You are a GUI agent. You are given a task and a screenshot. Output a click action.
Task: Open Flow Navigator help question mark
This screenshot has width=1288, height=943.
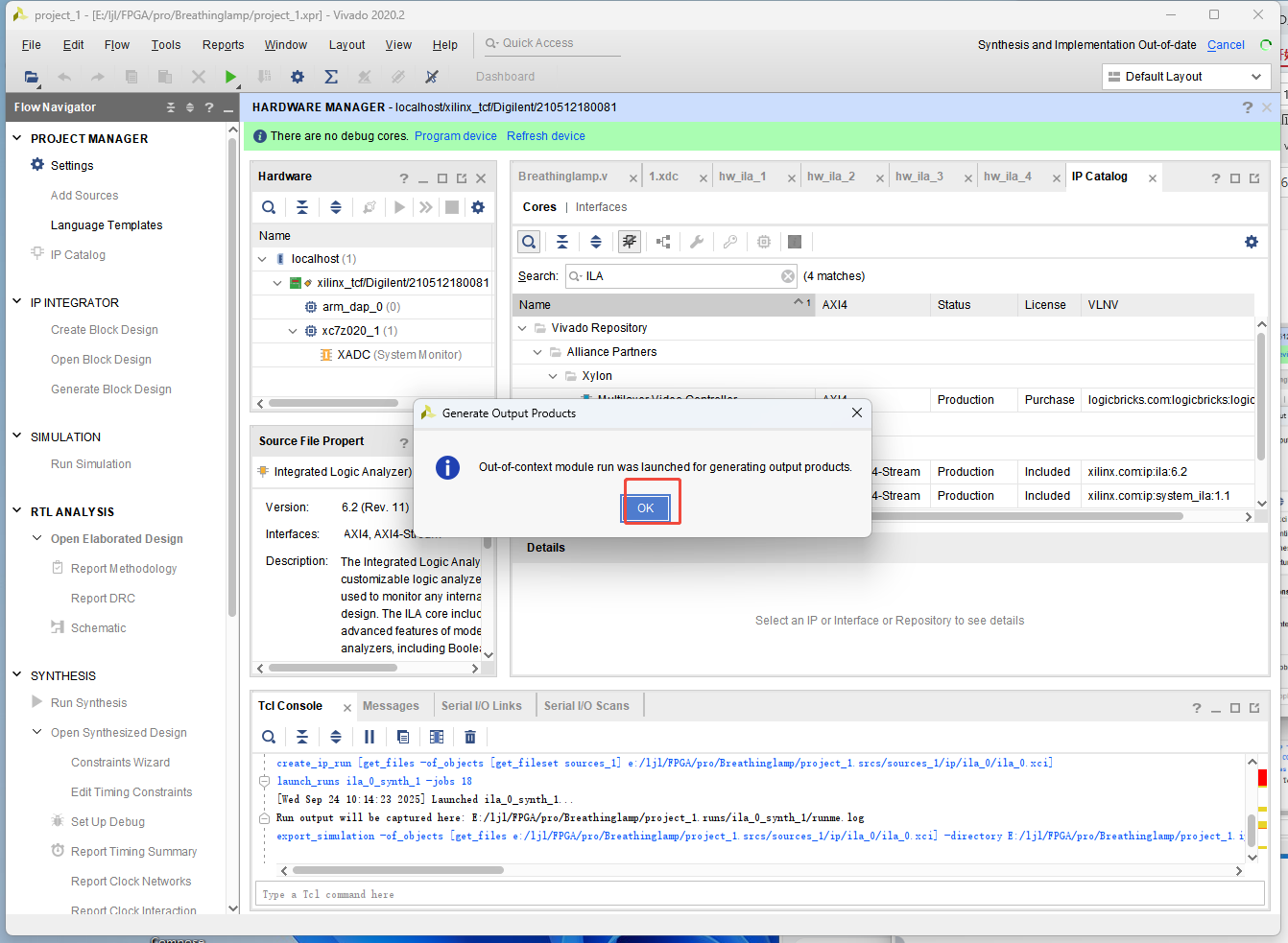(x=209, y=107)
